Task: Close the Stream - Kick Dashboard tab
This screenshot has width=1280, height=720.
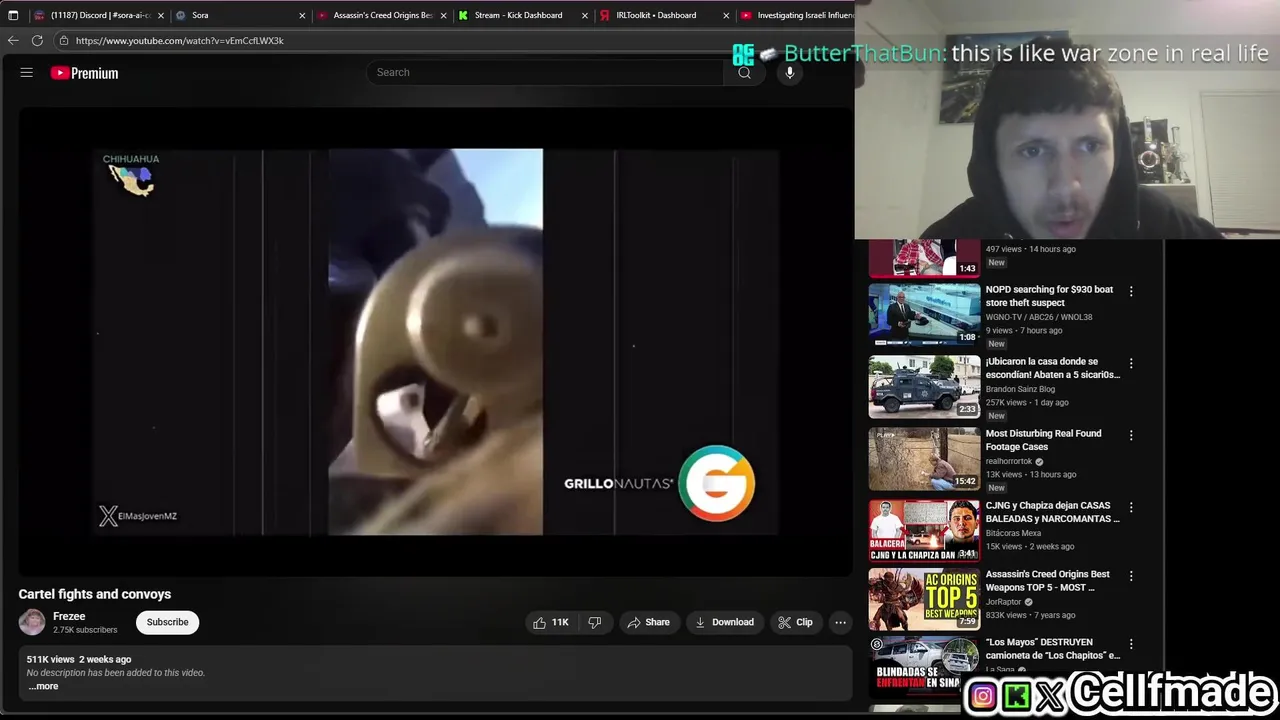Action: click(x=585, y=15)
